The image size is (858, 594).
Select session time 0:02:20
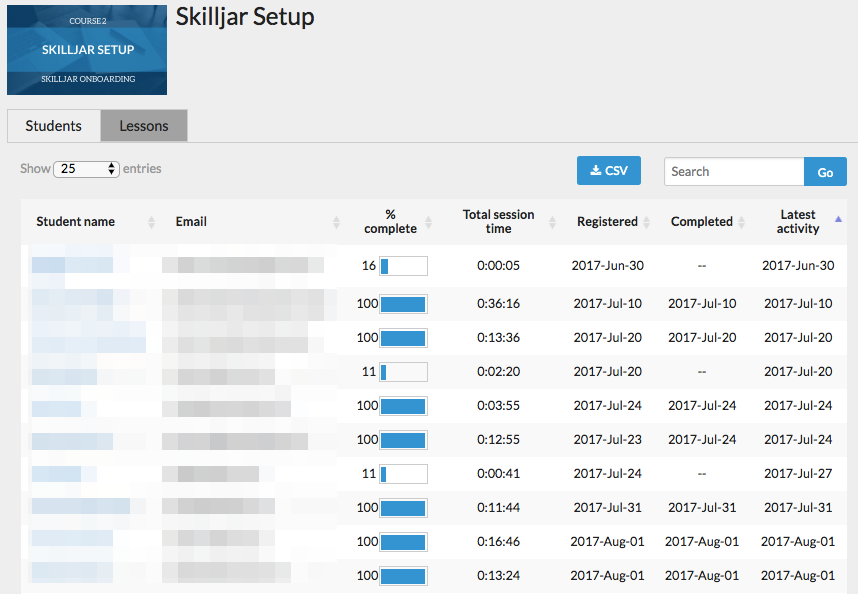pyautogui.click(x=498, y=371)
